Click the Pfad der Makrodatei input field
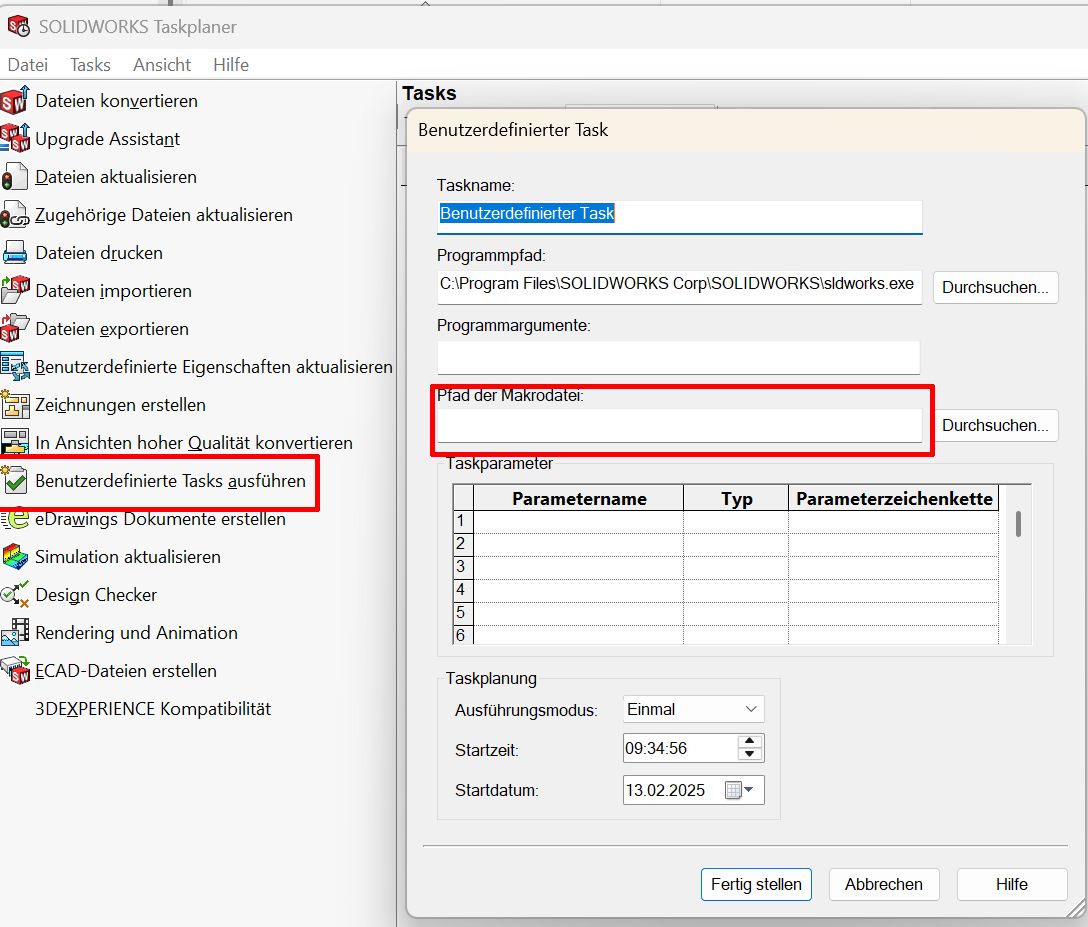1088x927 pixels. [x=679, y=425]
